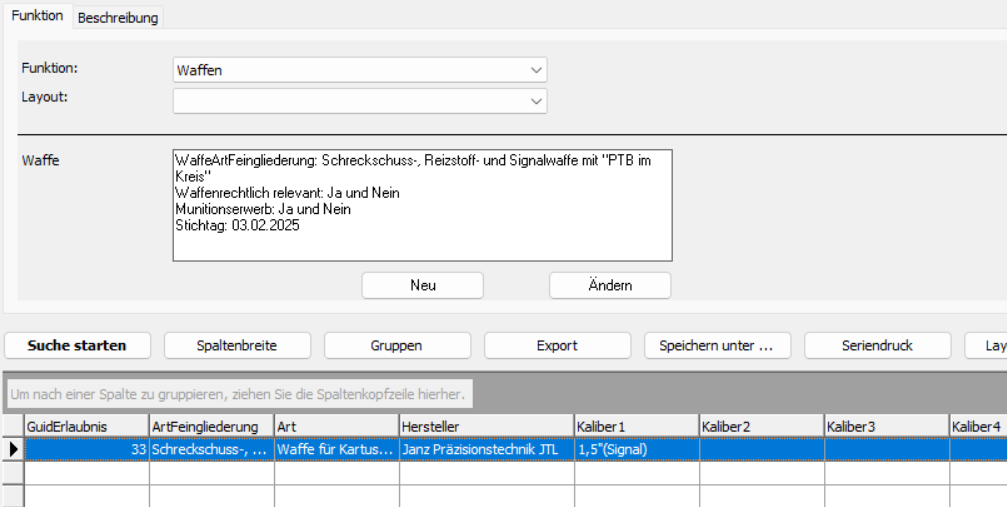Start the search with Suche starten

point(77,346)
